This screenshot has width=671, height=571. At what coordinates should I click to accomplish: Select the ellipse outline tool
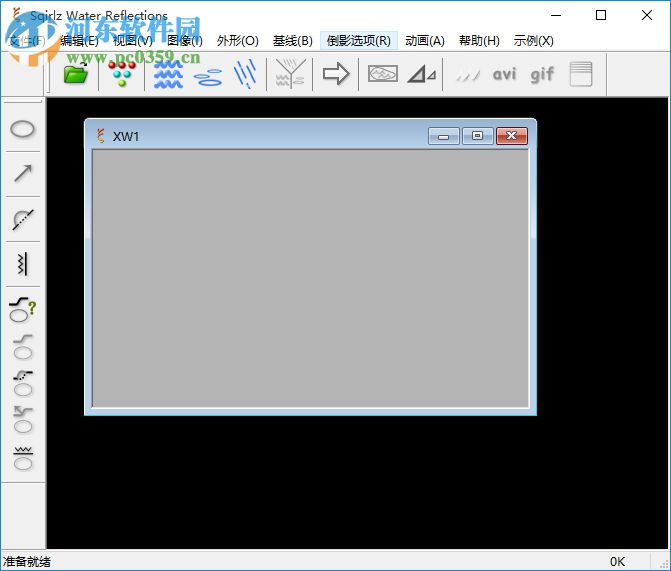coord(22,129)
